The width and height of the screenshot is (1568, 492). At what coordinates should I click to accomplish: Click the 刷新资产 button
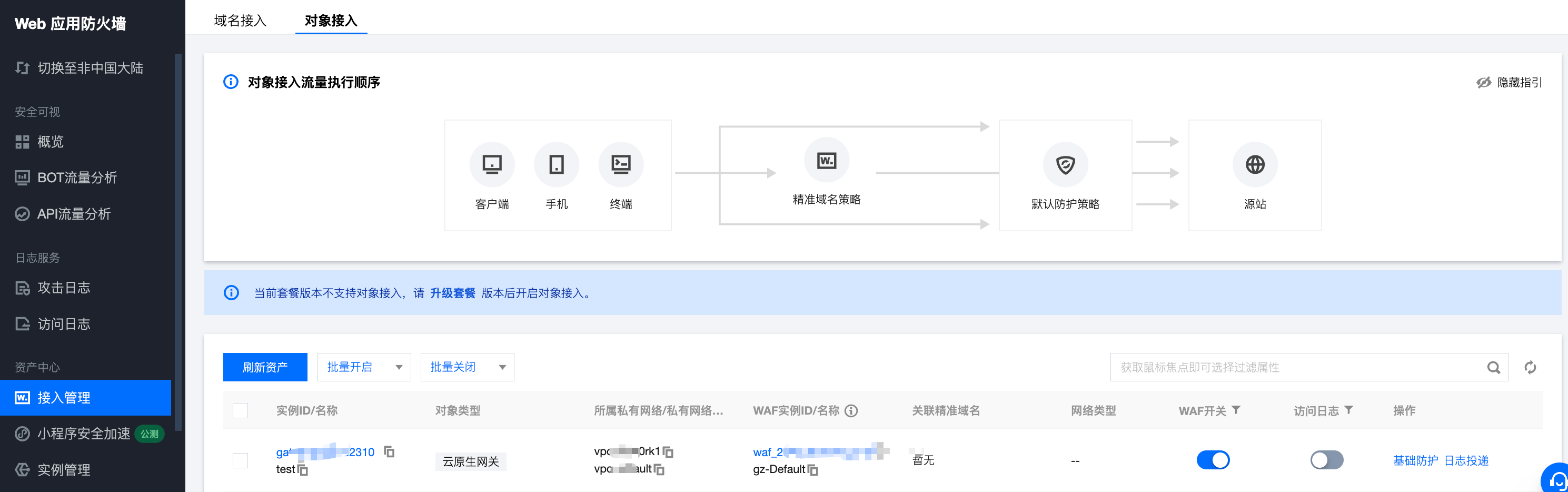click(265, 367)
